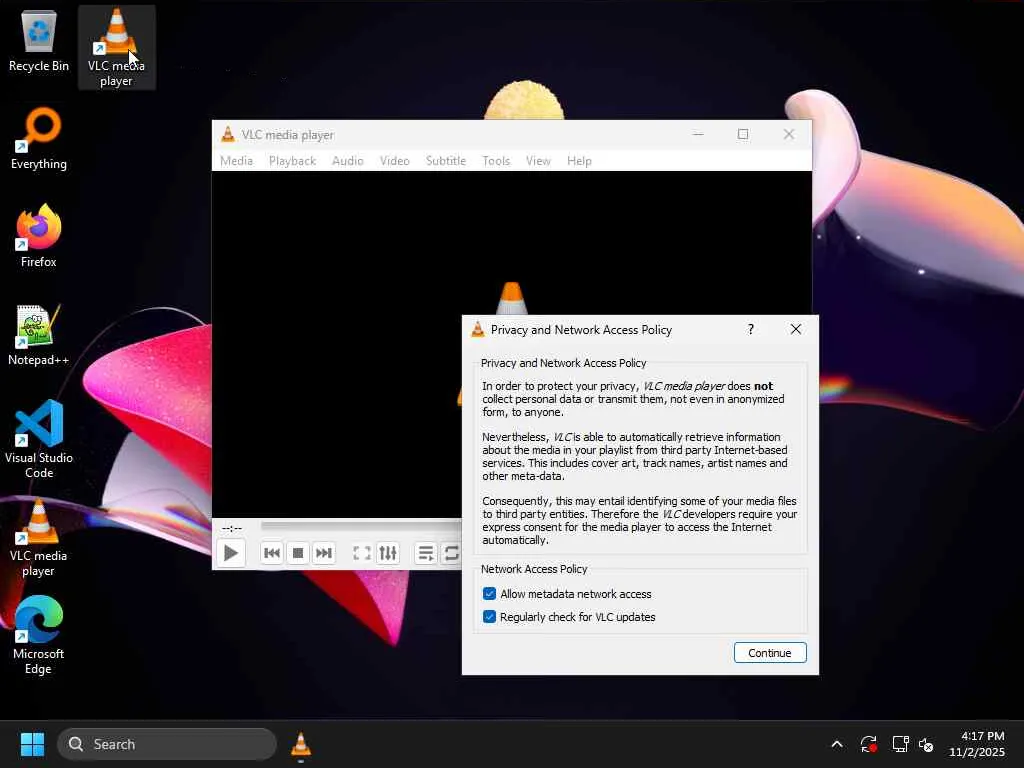
Task: Uncheck Allow metadata network access
Action: coord(489,594)
